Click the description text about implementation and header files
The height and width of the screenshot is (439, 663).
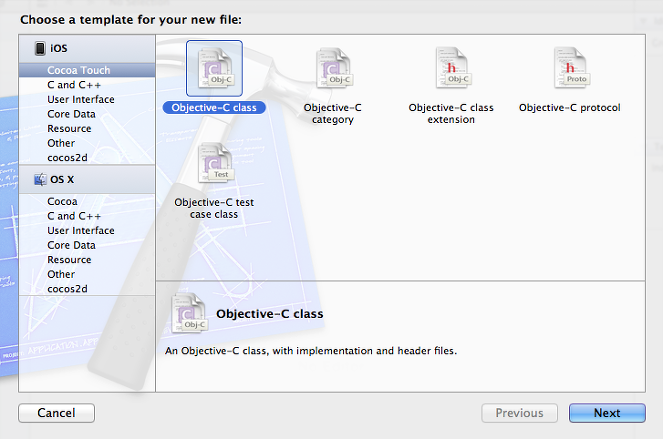point(311,351)
